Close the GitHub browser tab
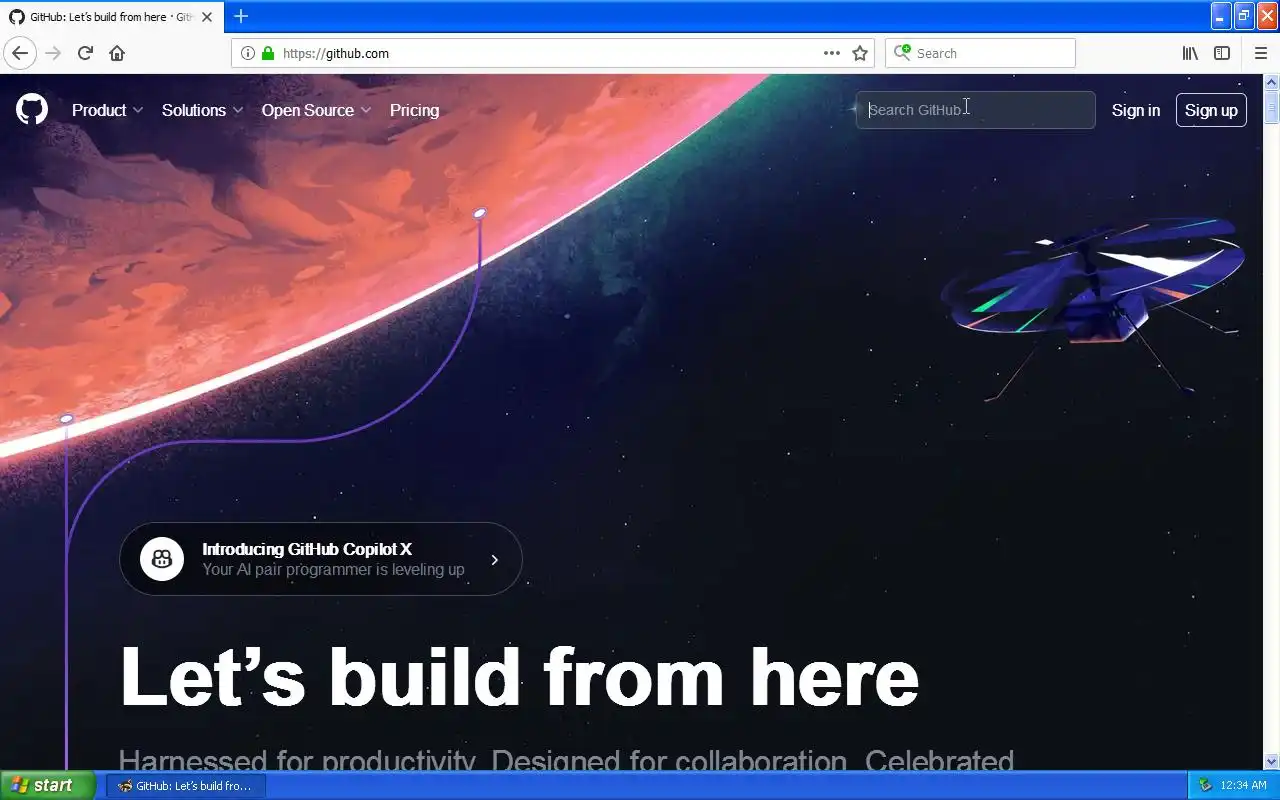This screenshot has width=1280, height=800. (x=207, y=17)
